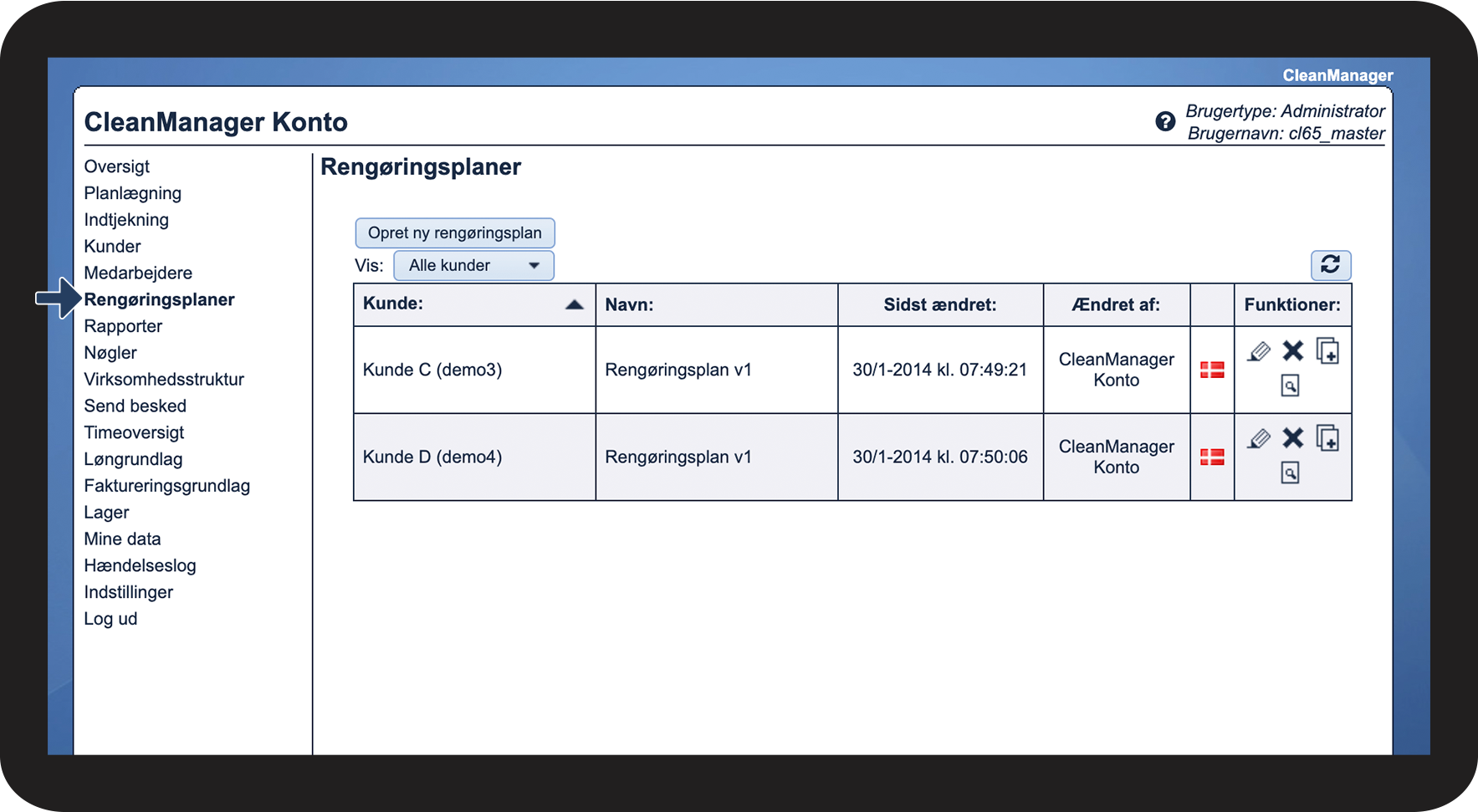Go to Løngrundlag in the sidebar
This screenshot has width=1478, height=812.
[133, 459]
